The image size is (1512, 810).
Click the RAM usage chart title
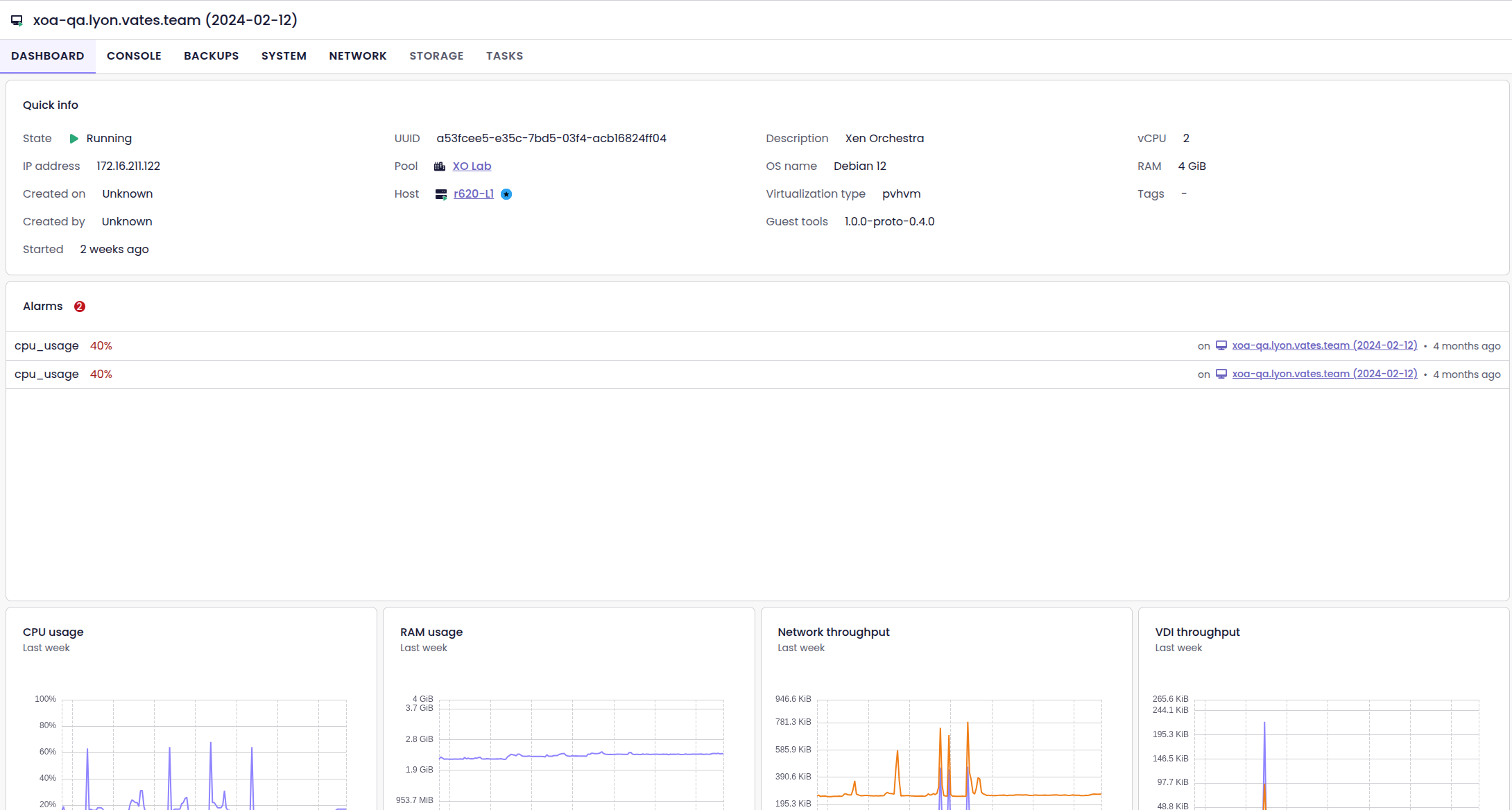point(431,632)
